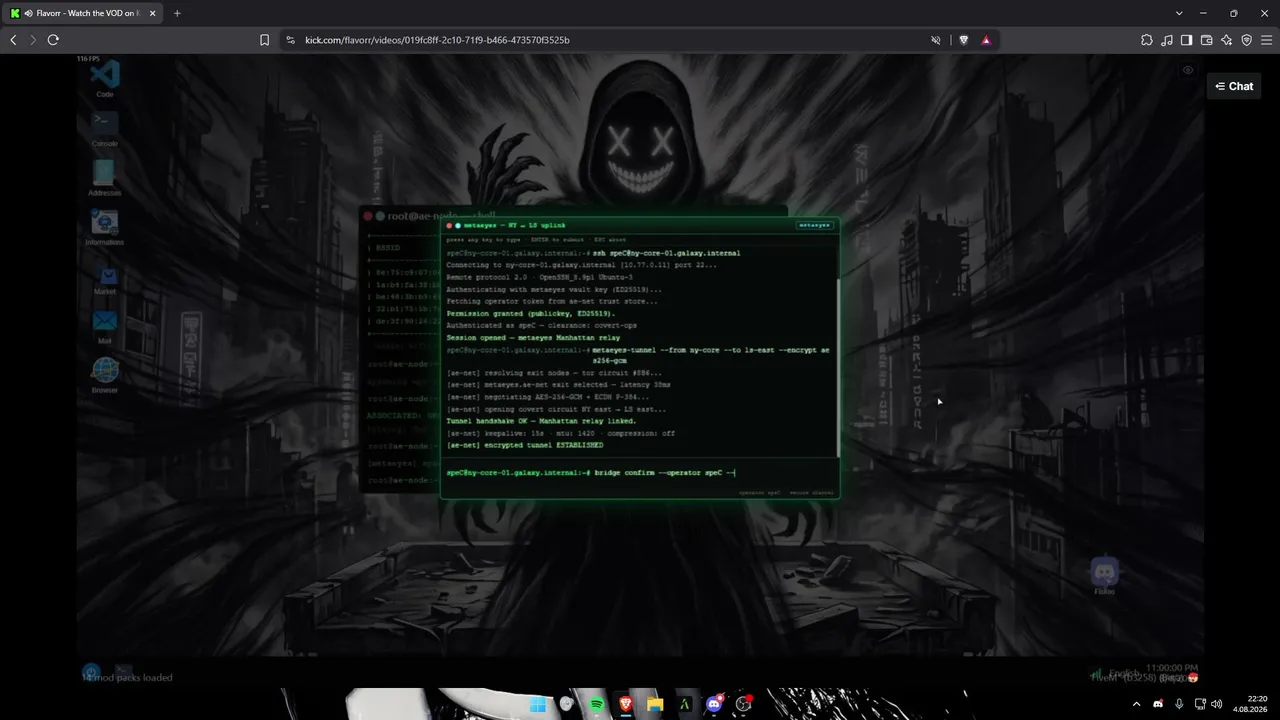Click the muted autoplay icon in address bar
Screen dimensions: 1280x720
click(936, 40)
